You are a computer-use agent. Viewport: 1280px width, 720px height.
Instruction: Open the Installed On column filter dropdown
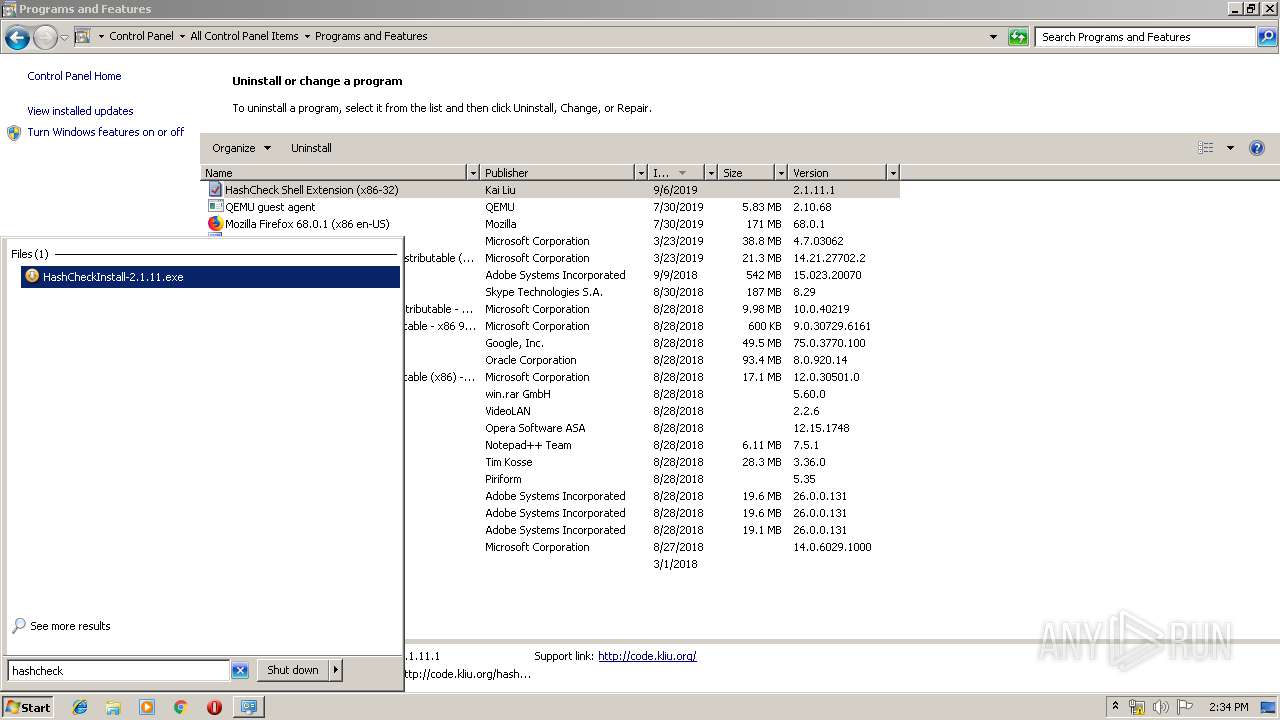pos(711,173)
